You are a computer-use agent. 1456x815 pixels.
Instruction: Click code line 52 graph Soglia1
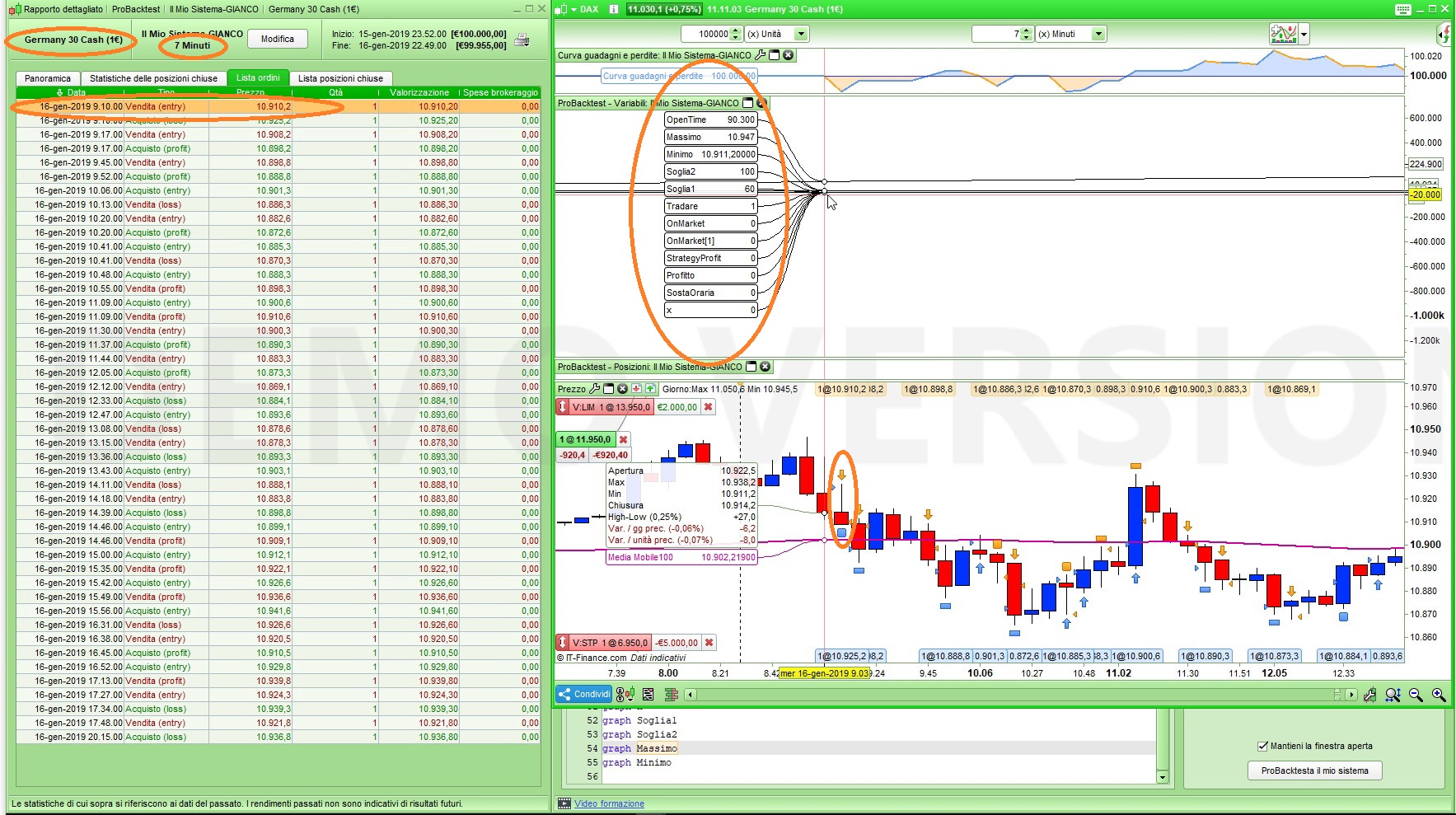(639, 720)
